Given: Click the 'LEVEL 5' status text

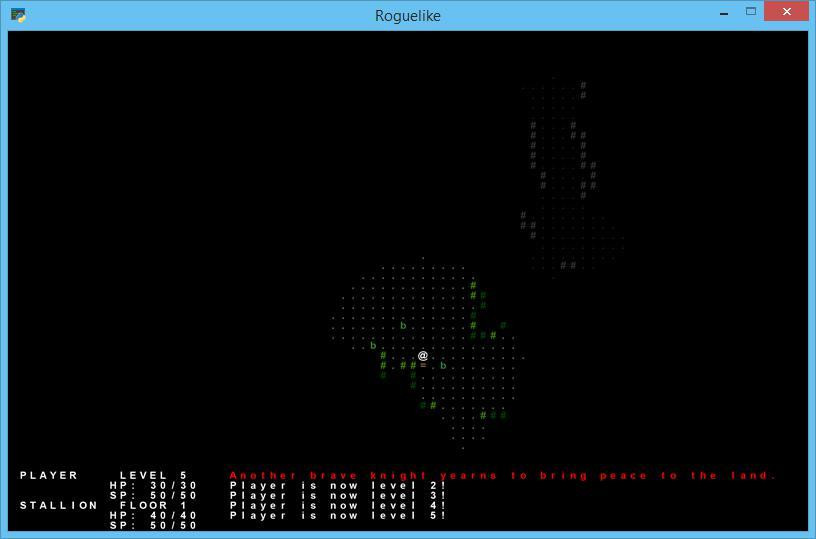Looking at the screenshot, I should [154, 476].
